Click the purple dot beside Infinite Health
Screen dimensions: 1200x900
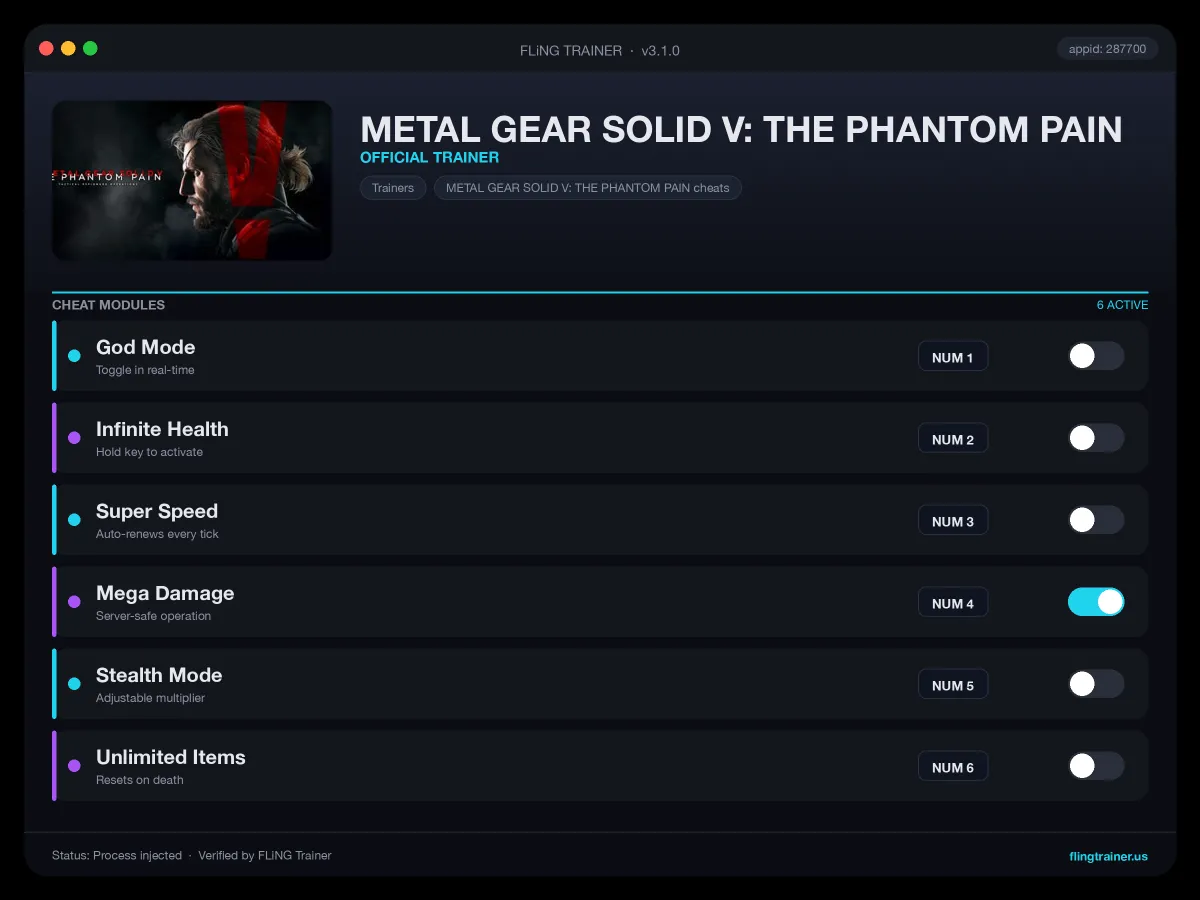click(x=74, y=438)
